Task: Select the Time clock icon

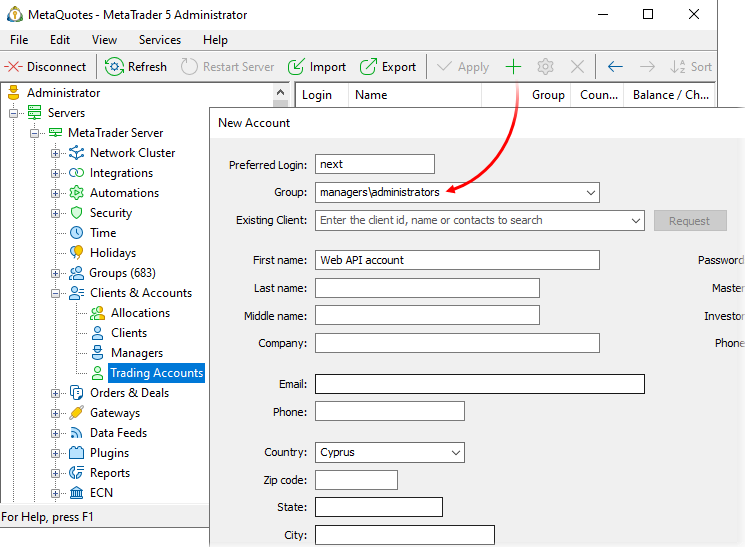Action: [x=76, y=233]
